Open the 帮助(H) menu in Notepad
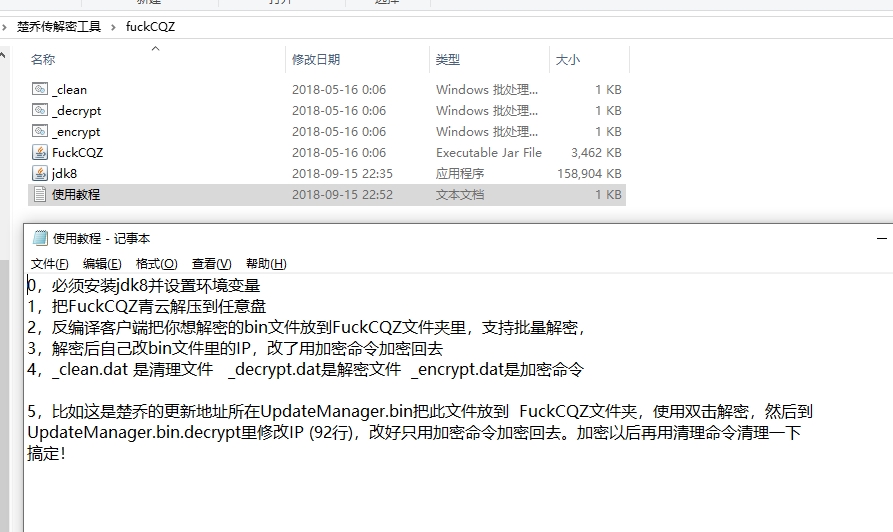The image size is (893, 532). [x=266, y=264]
